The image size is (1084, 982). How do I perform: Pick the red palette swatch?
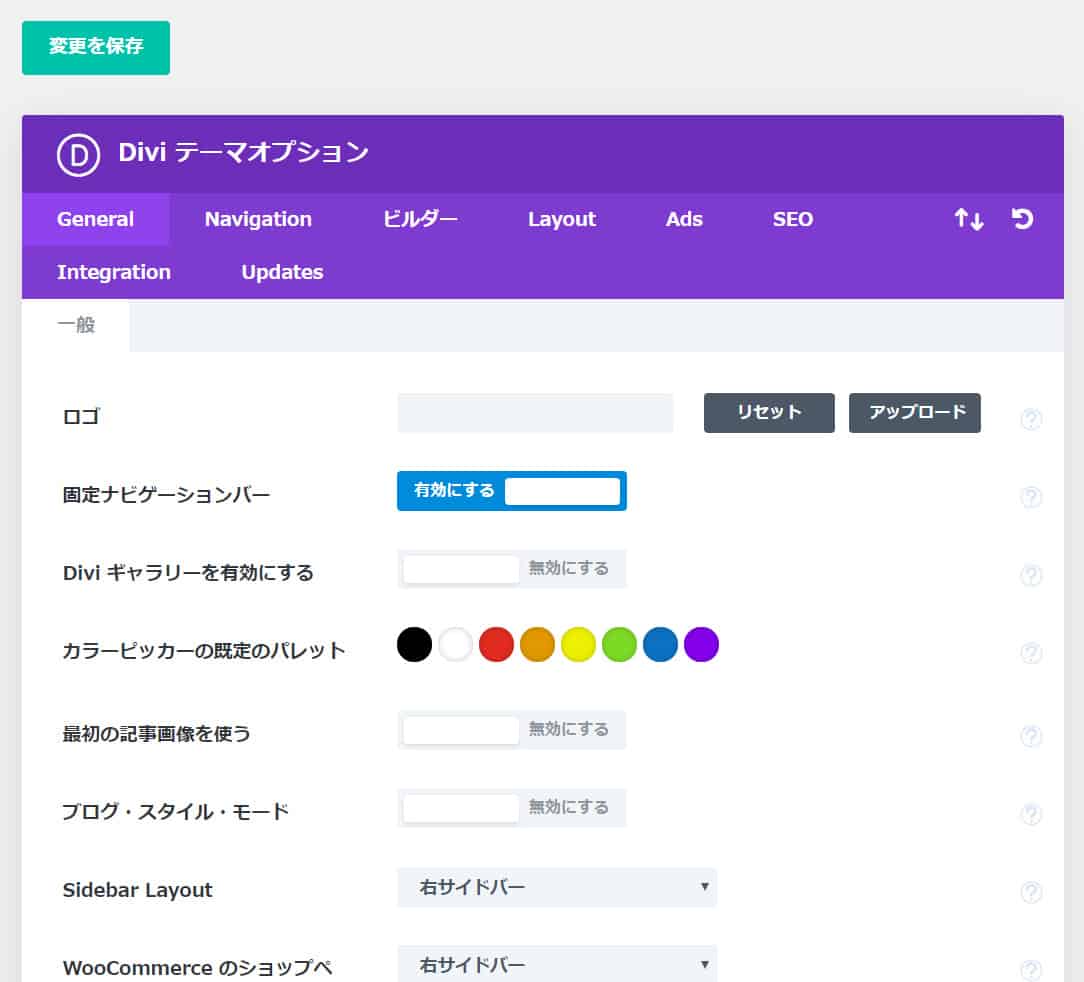[496, 645]
